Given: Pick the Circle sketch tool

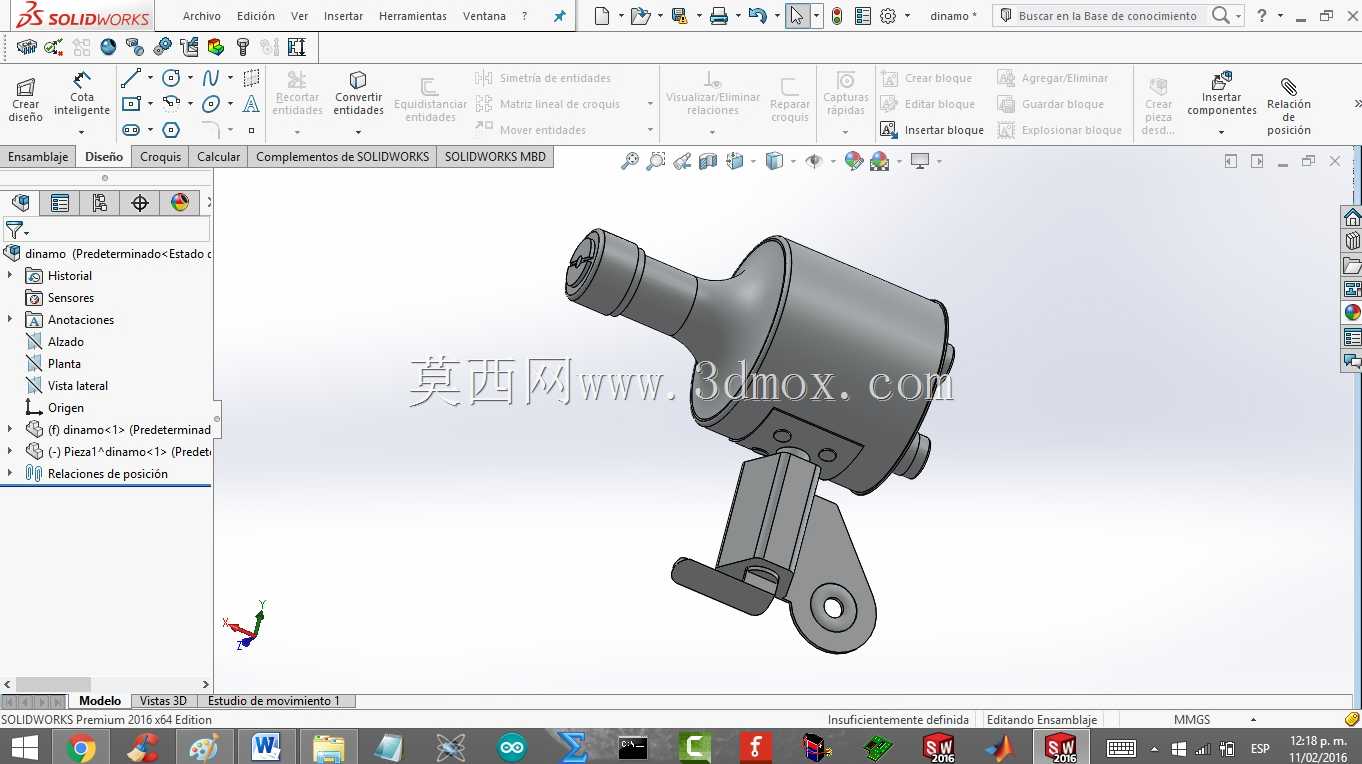Looking at the screenshot, I should (171, 78).
